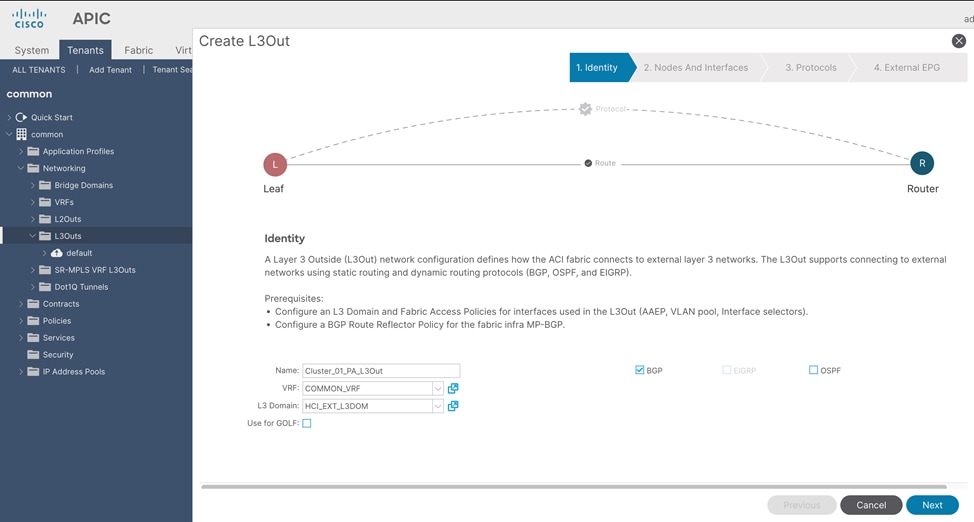974x522 pixels.
Task: Click the Leaf node circle
Action: pos(275,165)
